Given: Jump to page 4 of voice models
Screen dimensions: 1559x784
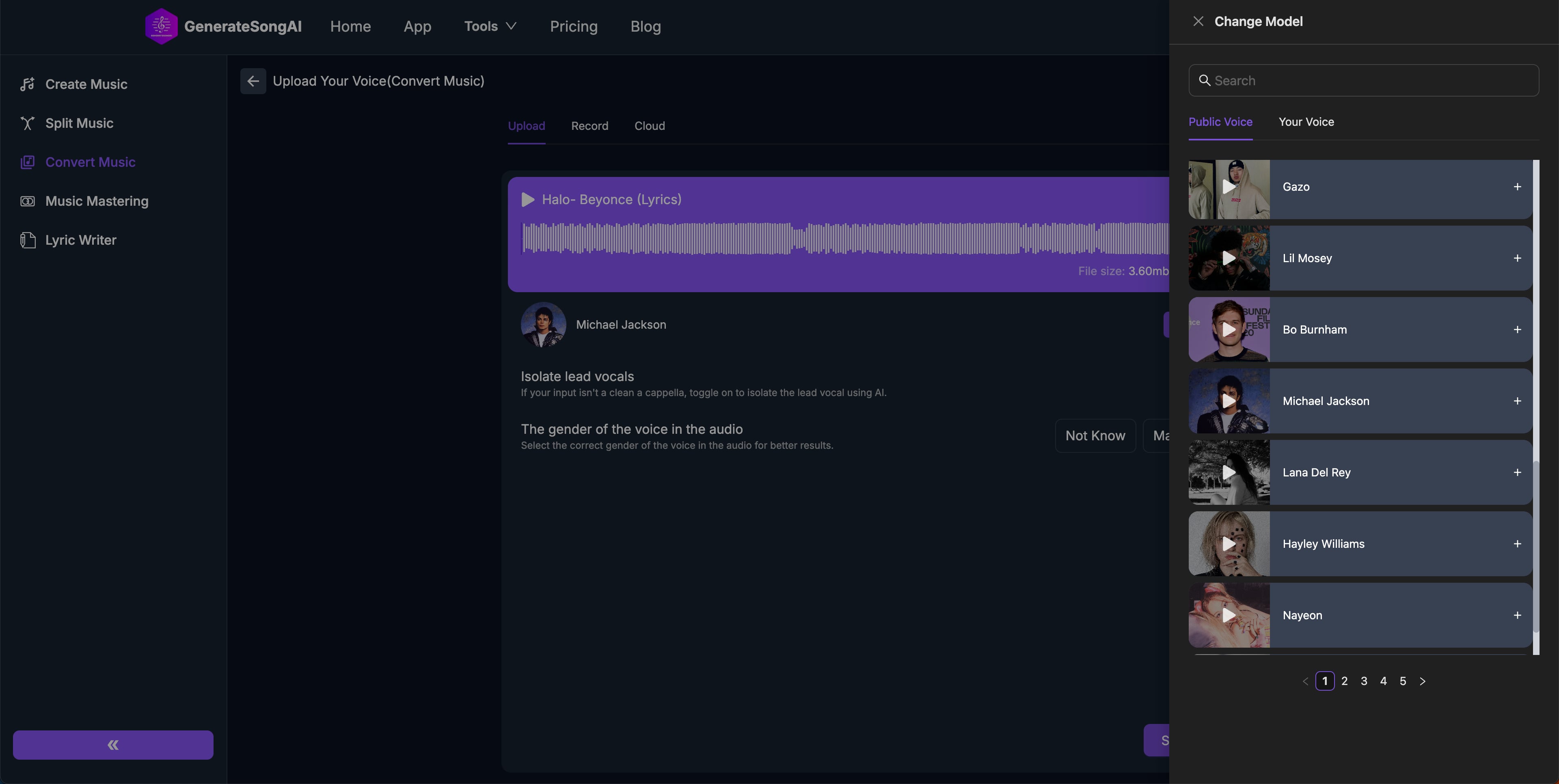Looking at the screenshot, I should [x=1383, y=681].
